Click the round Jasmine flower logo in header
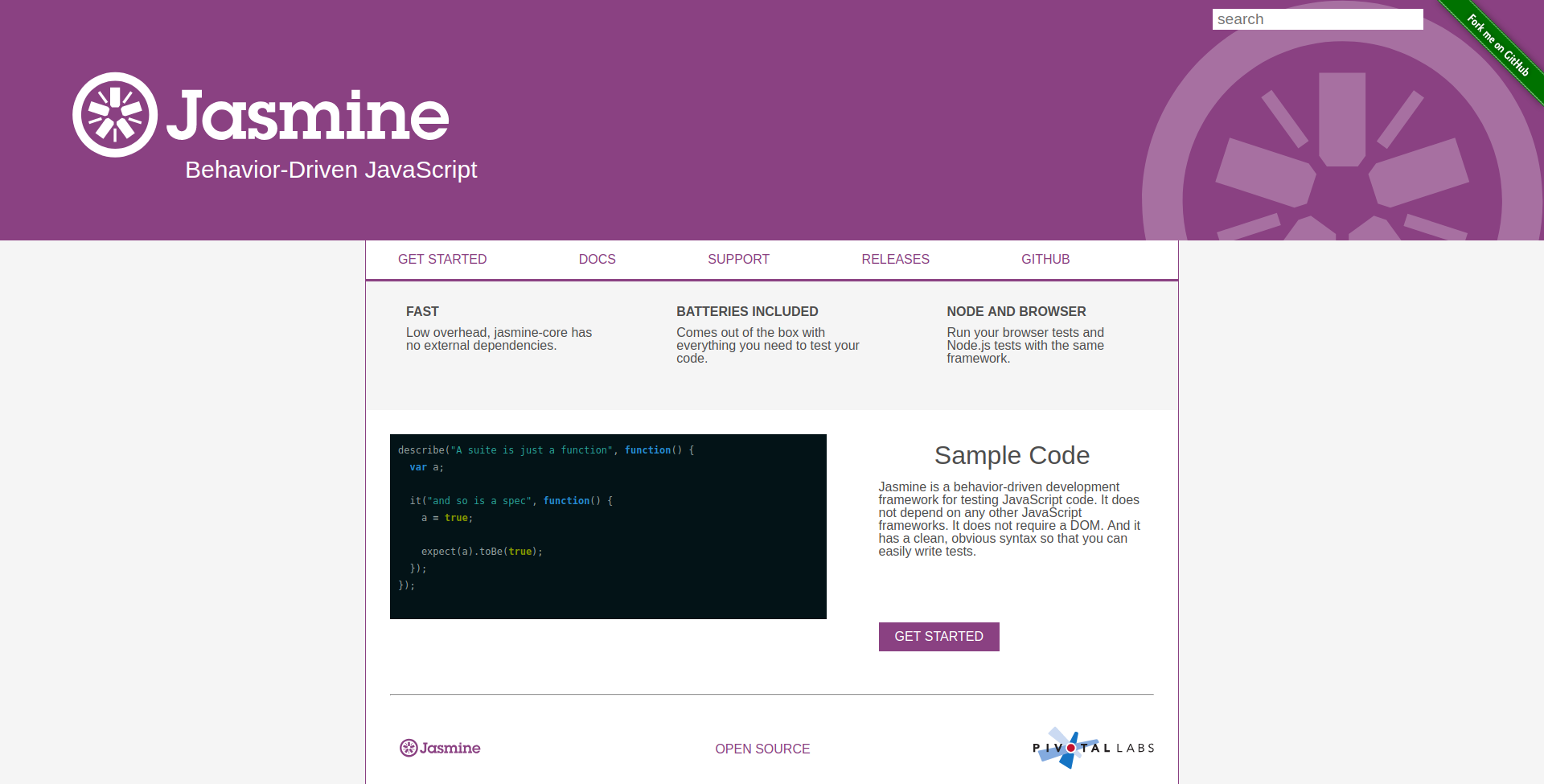1544x784 pixels. 115,115
